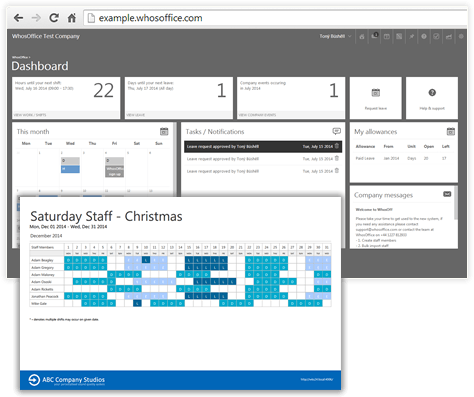The width and height of the screenshot is (474, 397).
Task: Click the Help & support tile
Action: point(432,98)
